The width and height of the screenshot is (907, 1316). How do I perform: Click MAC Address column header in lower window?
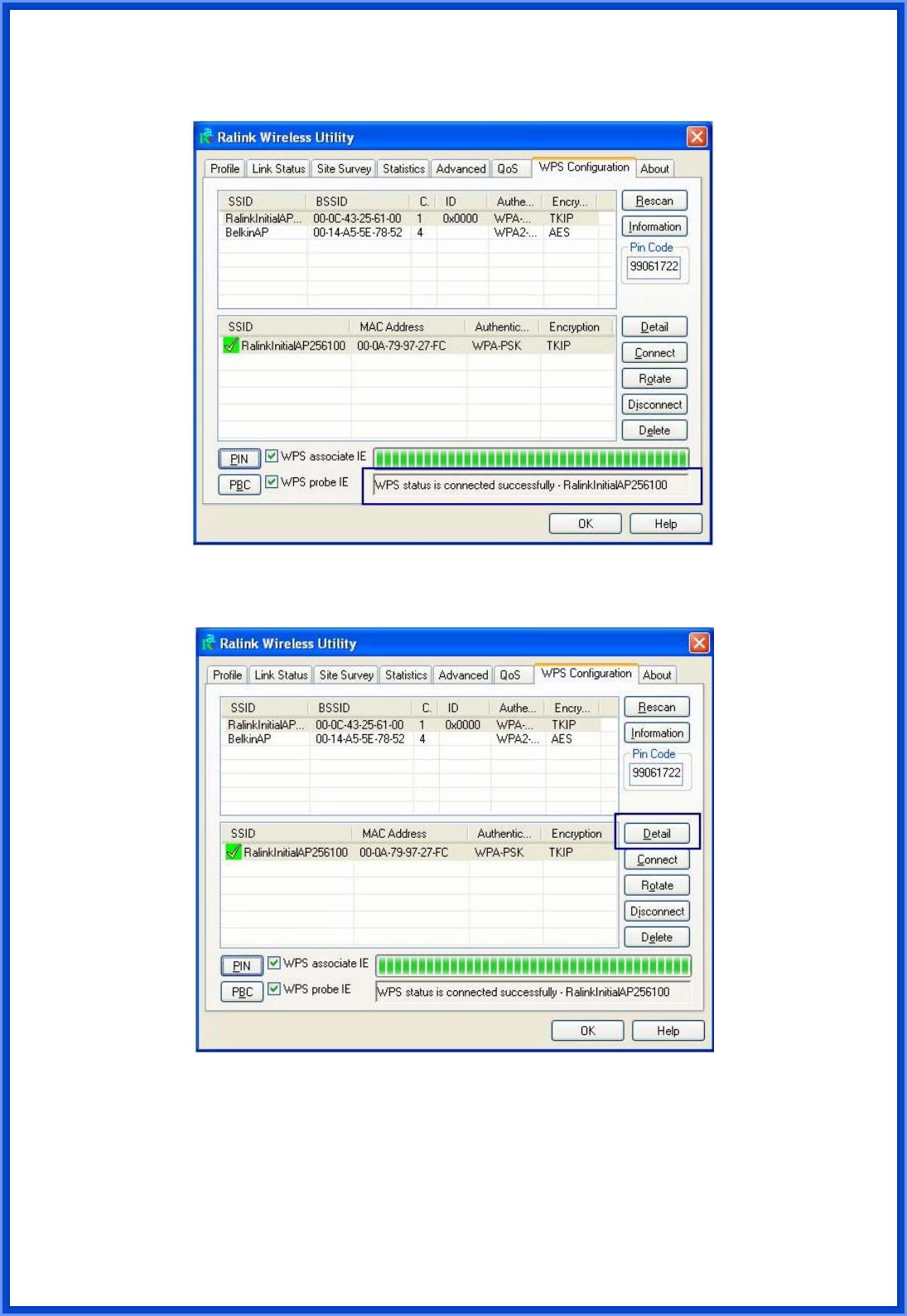(x=412, y=833)
